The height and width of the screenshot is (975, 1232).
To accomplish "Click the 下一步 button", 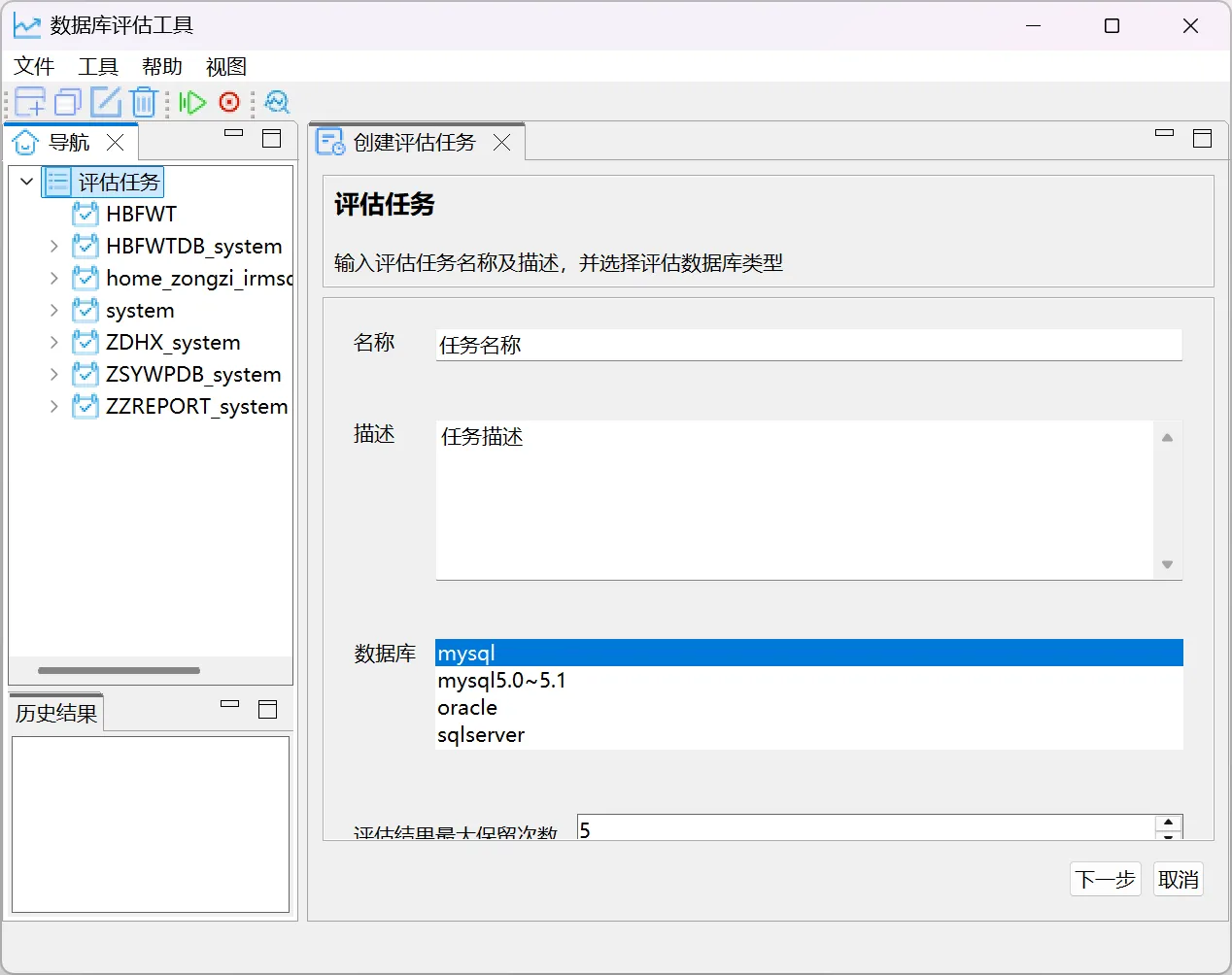I will tap(1105, 880).
